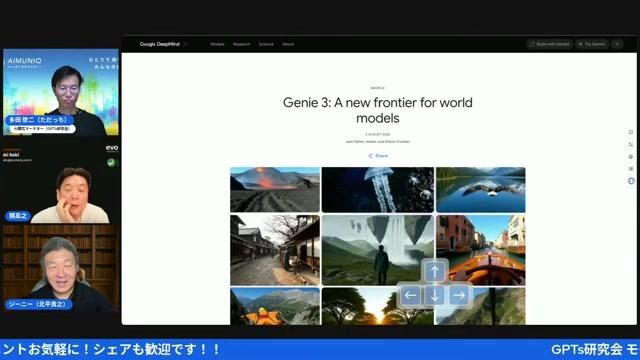The image size is (640, 360).
Task: Open the Google DeepMind home logo
Action: [x=160, y=44]
